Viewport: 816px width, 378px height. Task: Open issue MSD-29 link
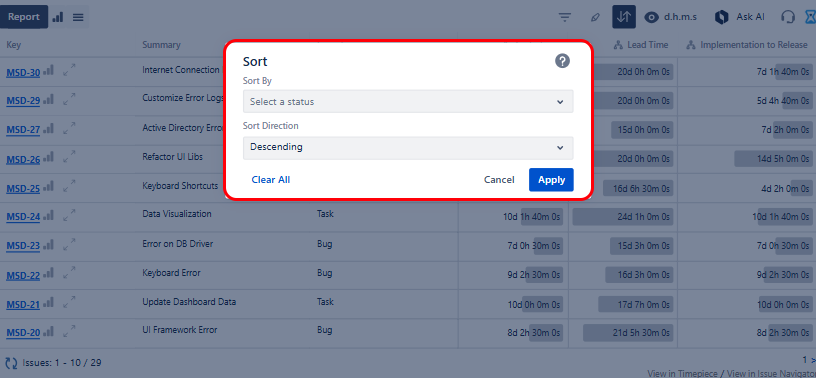[x=23, y=101]
